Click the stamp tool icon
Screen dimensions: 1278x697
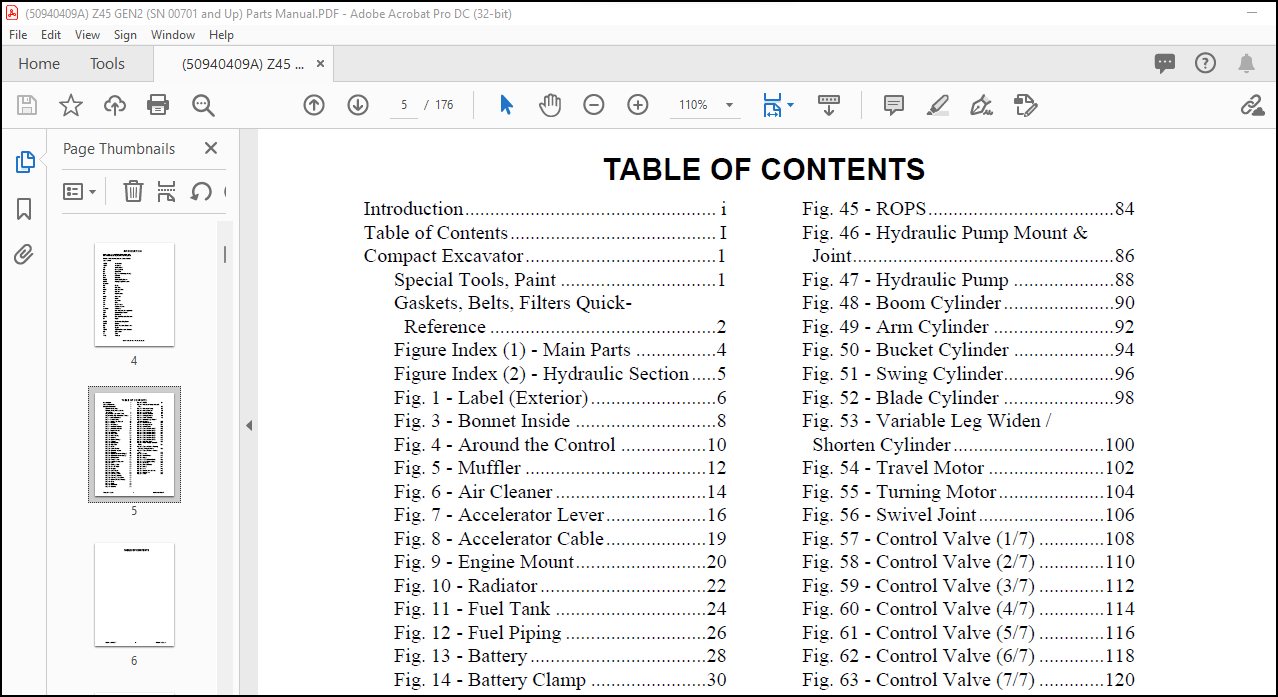(x=1025, y=105)
